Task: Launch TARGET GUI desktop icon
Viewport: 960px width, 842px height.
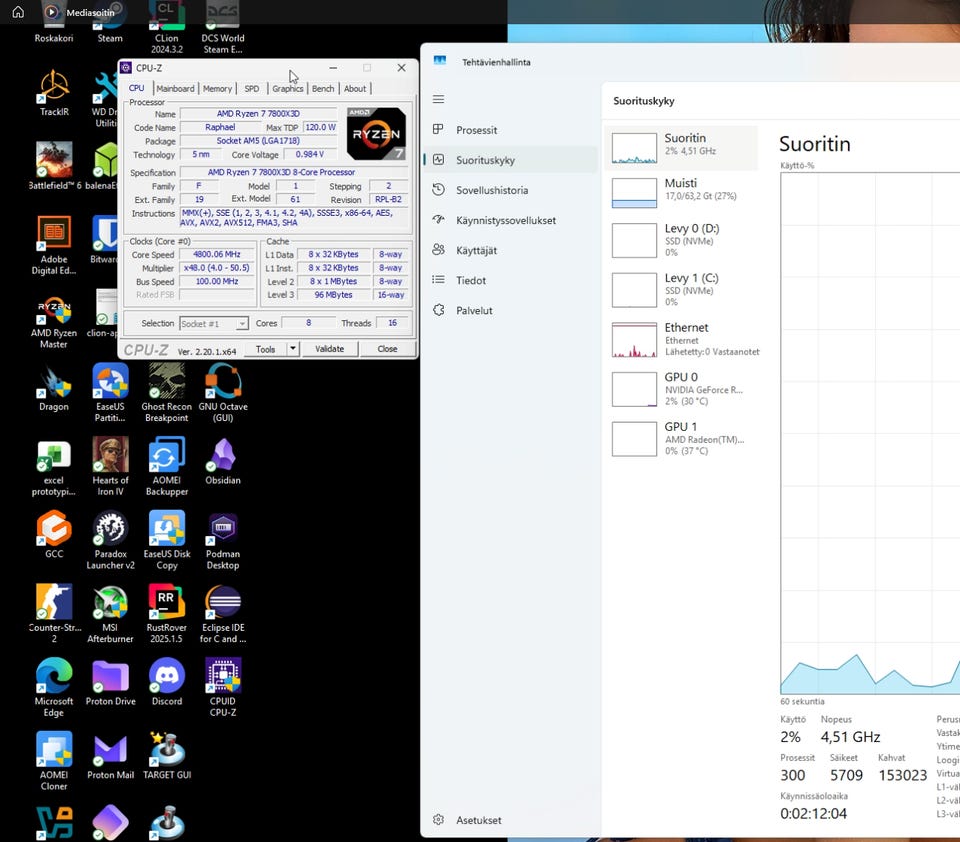Action: 167,754
